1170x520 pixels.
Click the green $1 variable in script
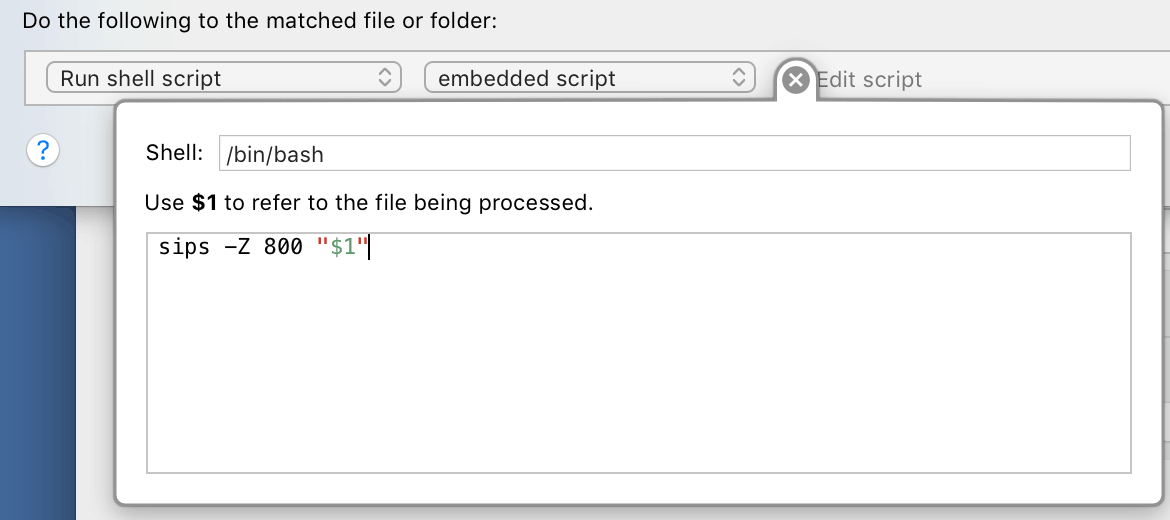pos(343,247)
